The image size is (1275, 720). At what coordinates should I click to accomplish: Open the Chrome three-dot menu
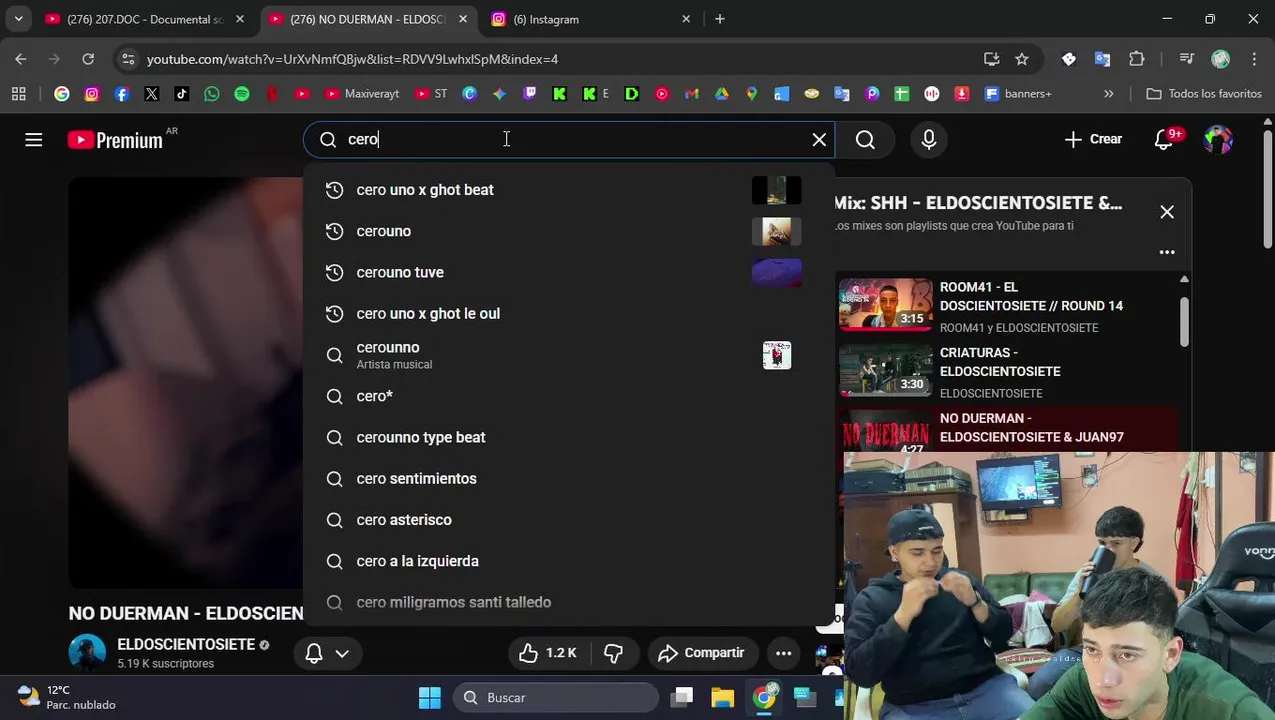click(1254, 59)
